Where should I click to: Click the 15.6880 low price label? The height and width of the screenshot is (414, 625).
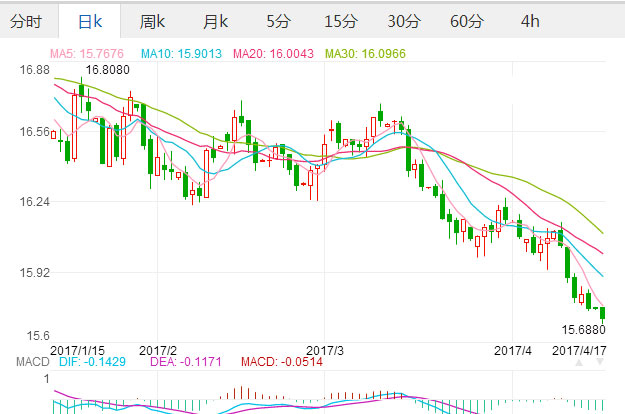tap(584, 330)
